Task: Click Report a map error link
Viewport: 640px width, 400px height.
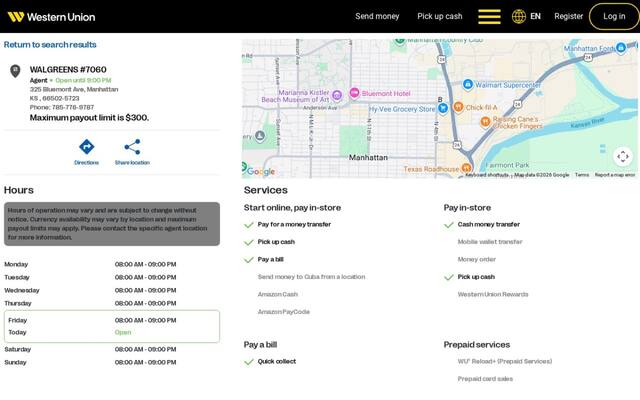Action: click(x=615, y=175)
